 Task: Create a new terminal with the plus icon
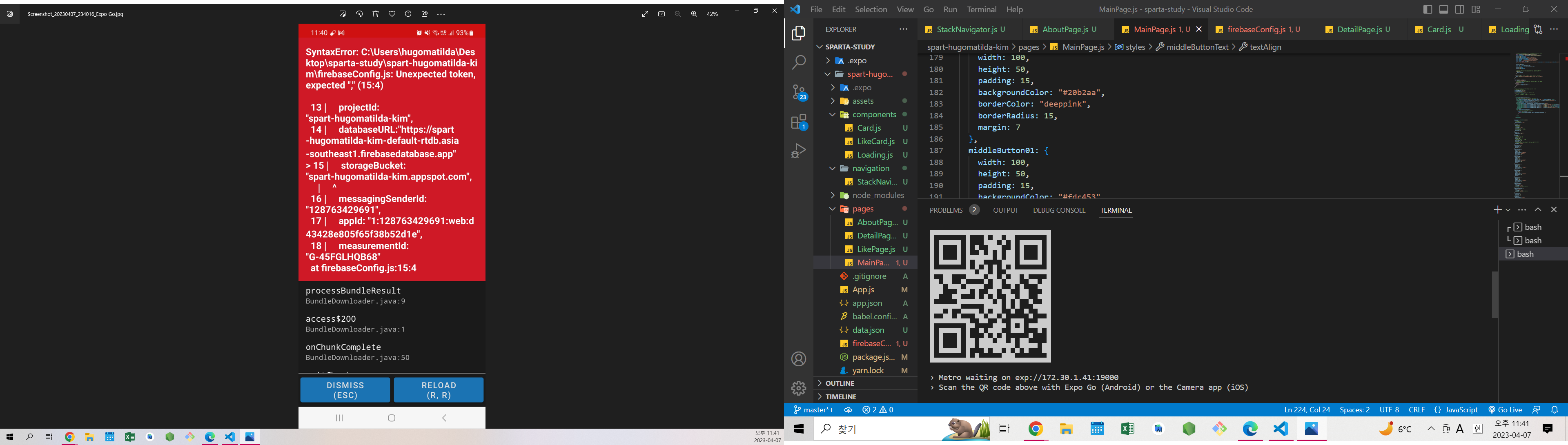(x=1497, y=209)
